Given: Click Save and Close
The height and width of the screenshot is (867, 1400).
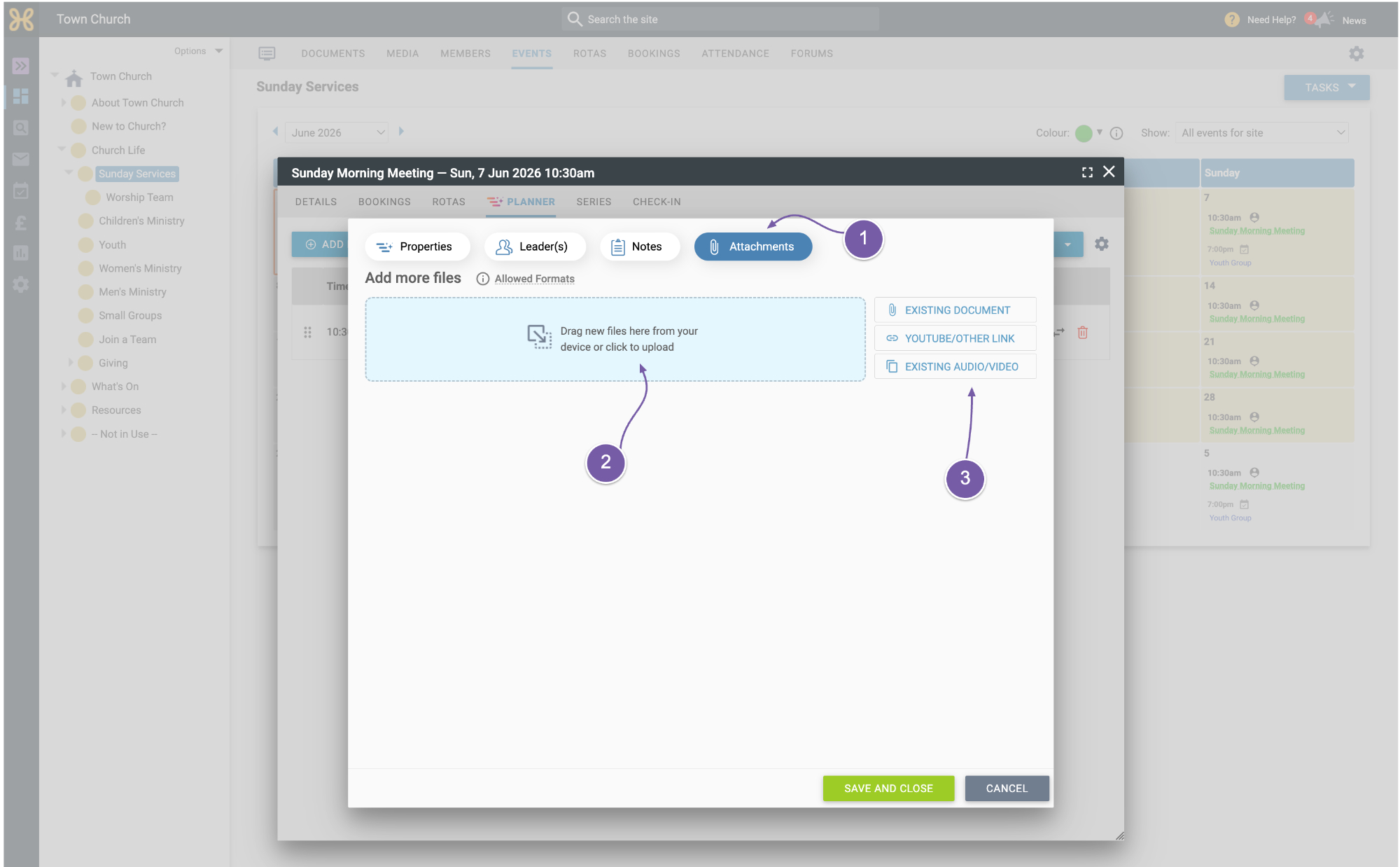Looking at the screenshot, I should (888, 789).
